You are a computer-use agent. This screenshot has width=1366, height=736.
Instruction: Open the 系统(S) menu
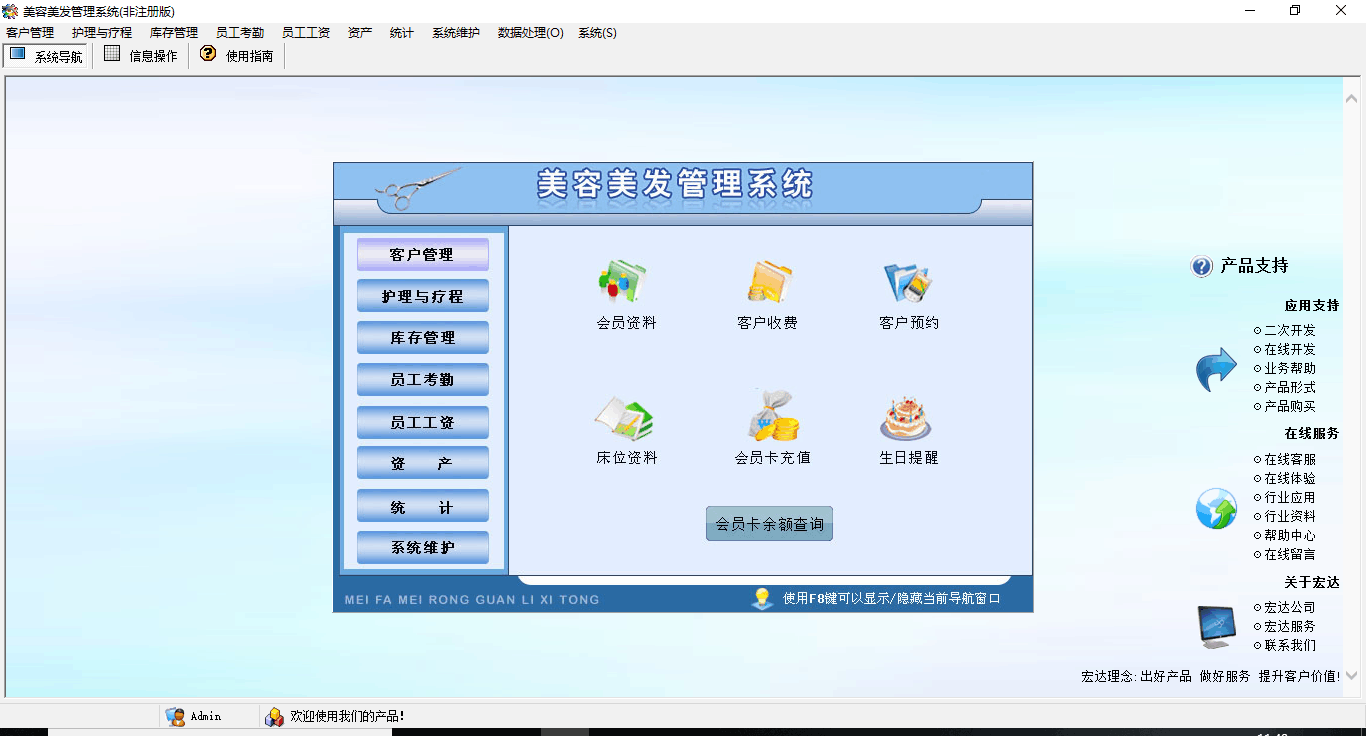click(x=597, y=33)
